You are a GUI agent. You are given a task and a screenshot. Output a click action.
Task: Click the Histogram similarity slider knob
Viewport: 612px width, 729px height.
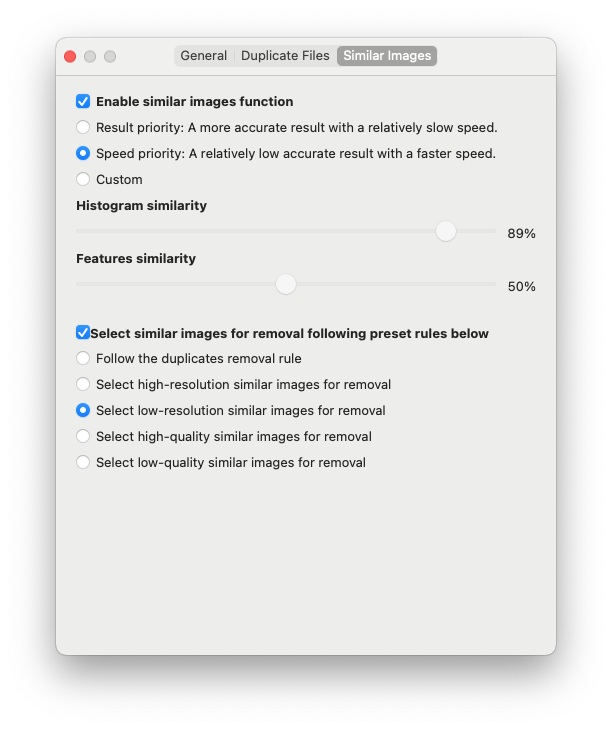446,231
